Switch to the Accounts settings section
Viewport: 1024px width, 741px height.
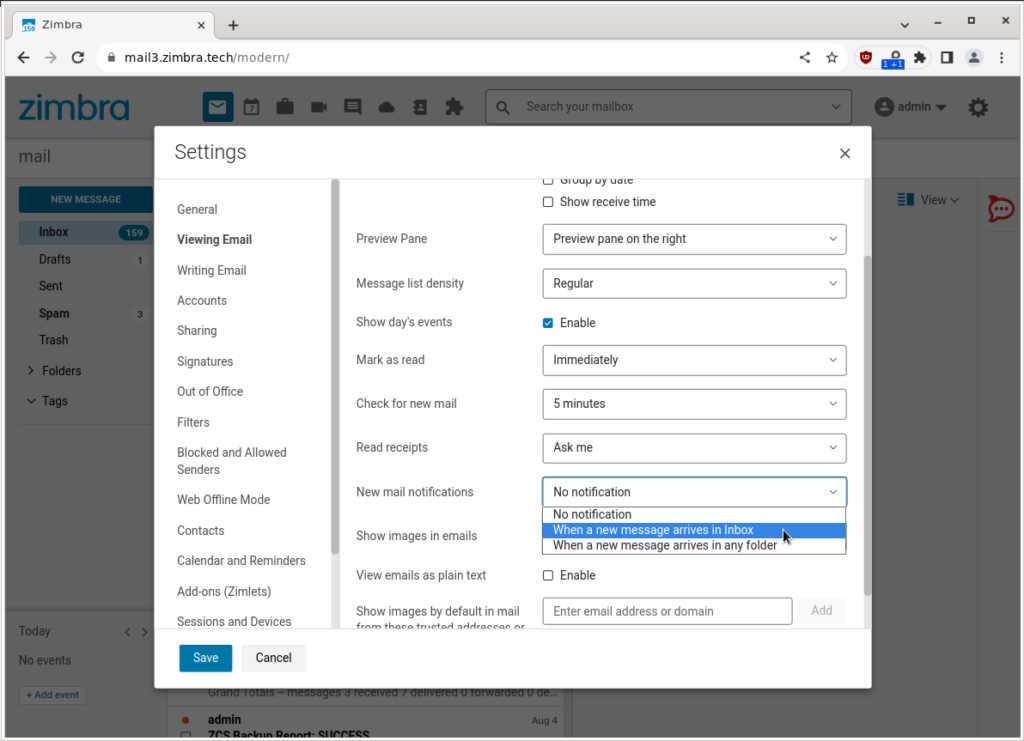pos(202,300)
